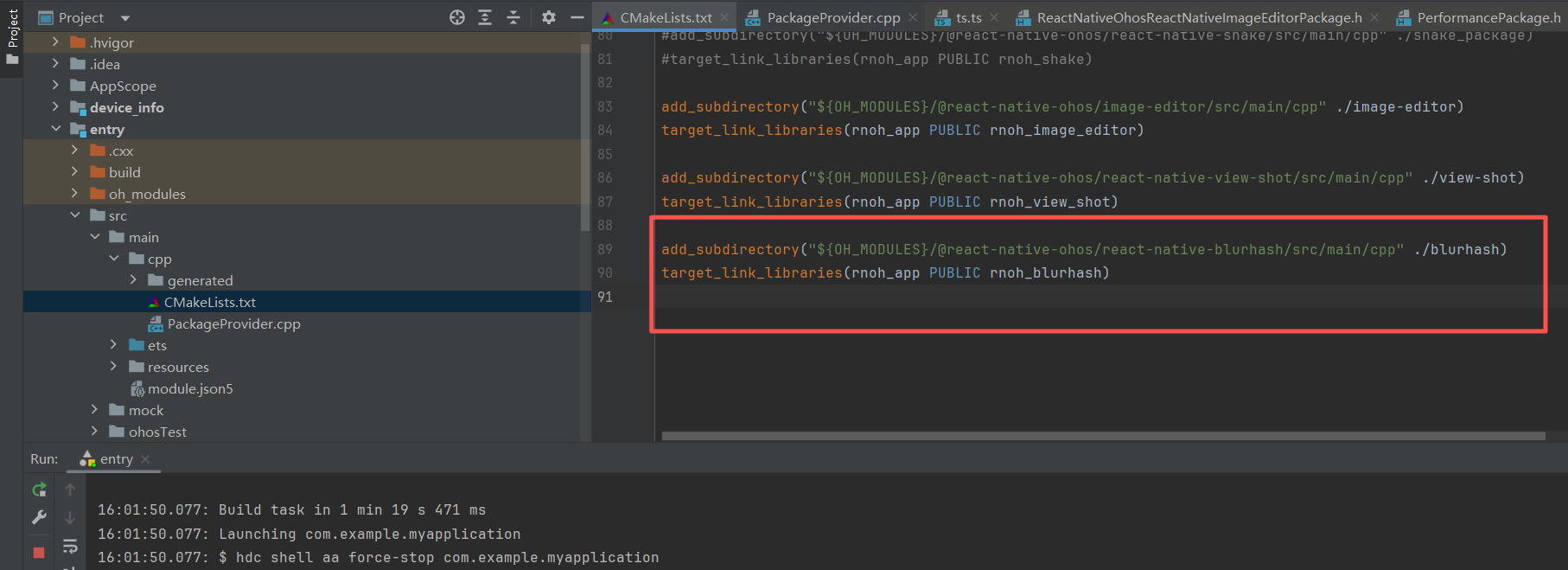Close the CMakeLists.txt tab
This screenshot has width=1568, height=570.
pyautogui.click(x=724, y=17)
